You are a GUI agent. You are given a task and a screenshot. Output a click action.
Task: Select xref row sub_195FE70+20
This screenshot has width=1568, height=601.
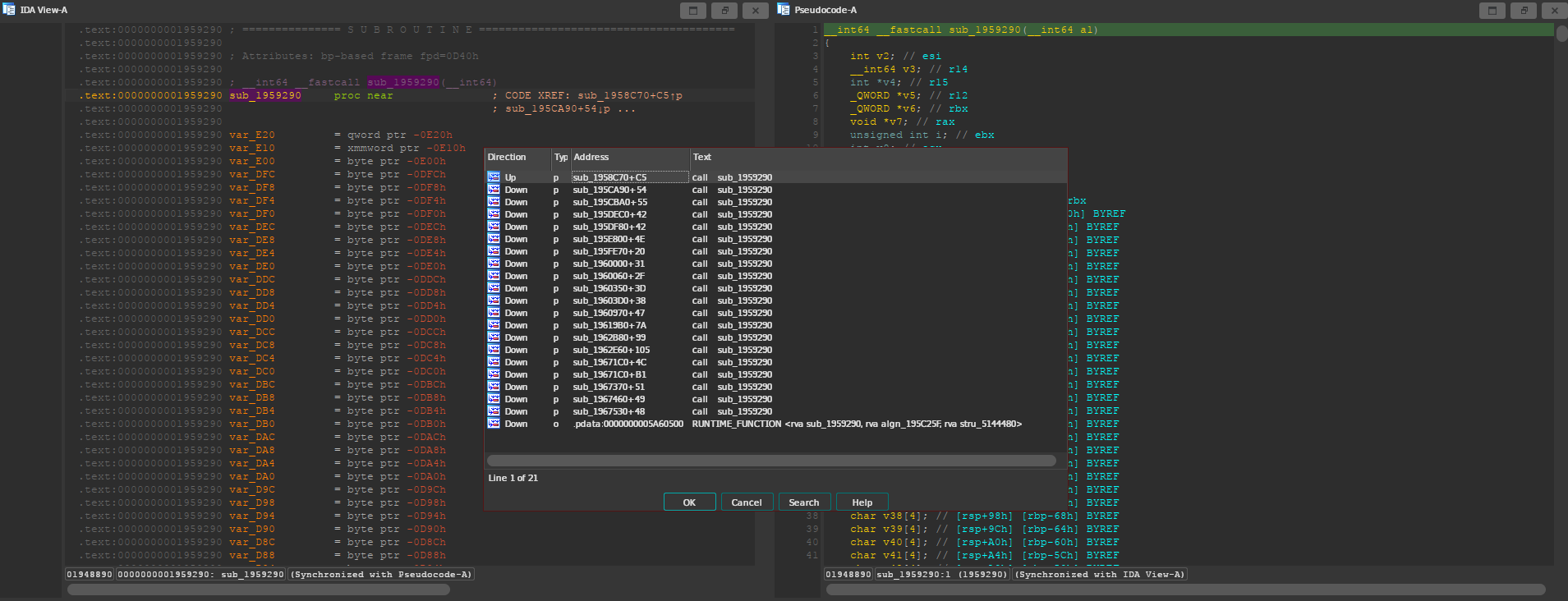click(776, 251)
